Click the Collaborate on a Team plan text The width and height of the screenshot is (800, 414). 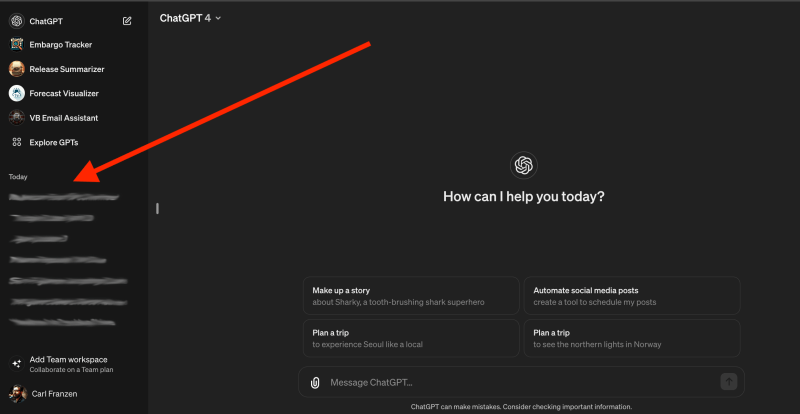[x=71, y=370]
